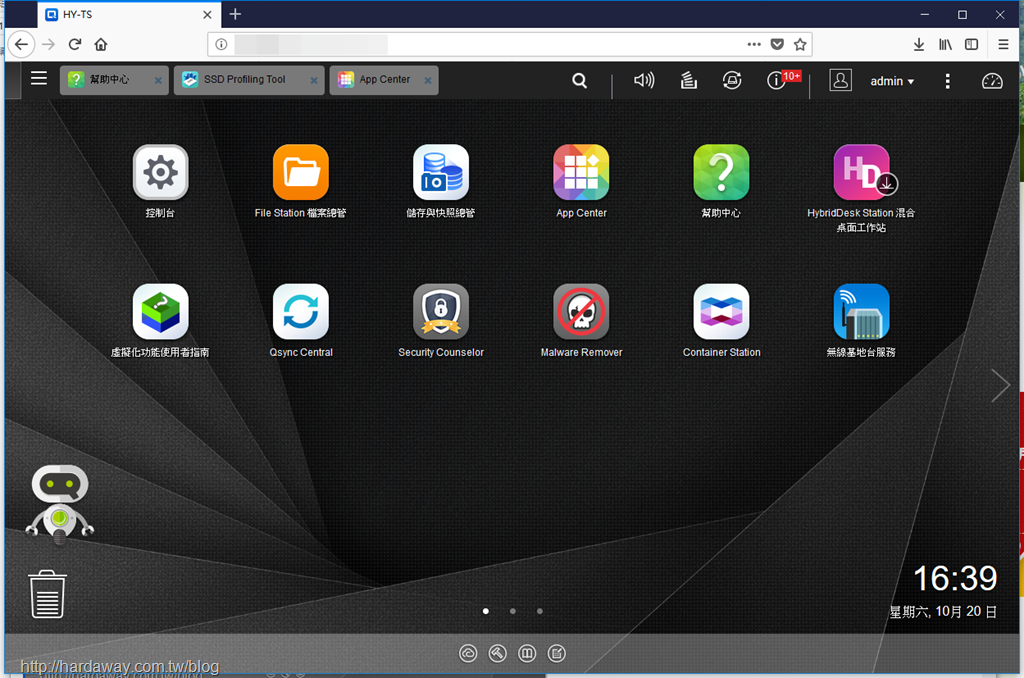The height and width of the screenshot is (678, 1024).
Task: Toggle browser sidebar
Action: (x=972, y=44)
